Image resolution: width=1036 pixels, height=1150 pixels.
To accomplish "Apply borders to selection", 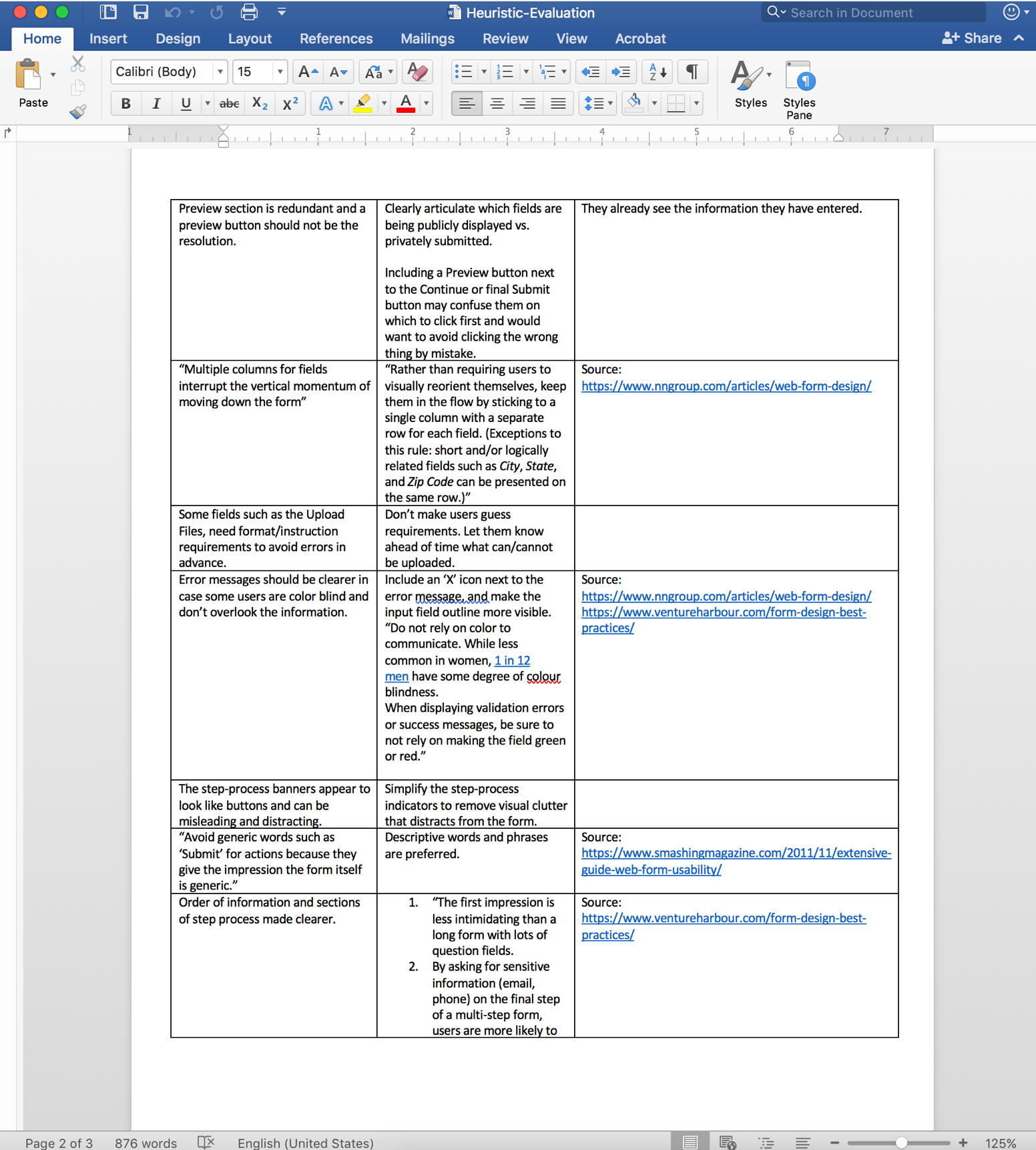I will pos(676,104).
